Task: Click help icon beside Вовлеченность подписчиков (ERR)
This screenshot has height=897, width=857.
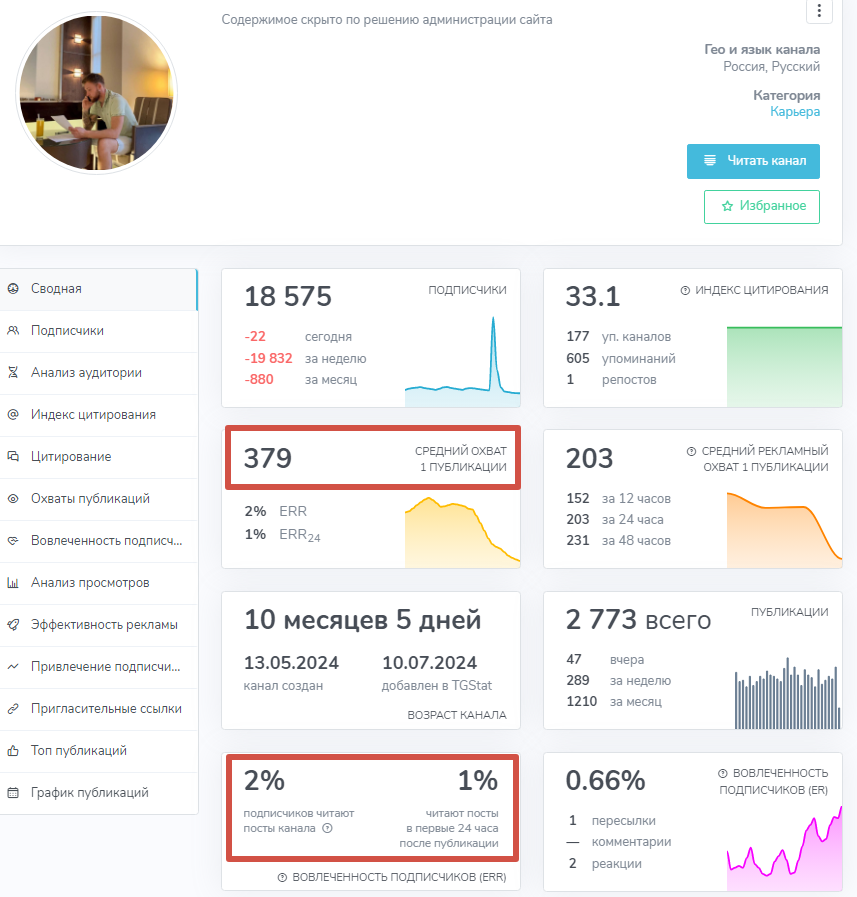Action: coord(282,877)
